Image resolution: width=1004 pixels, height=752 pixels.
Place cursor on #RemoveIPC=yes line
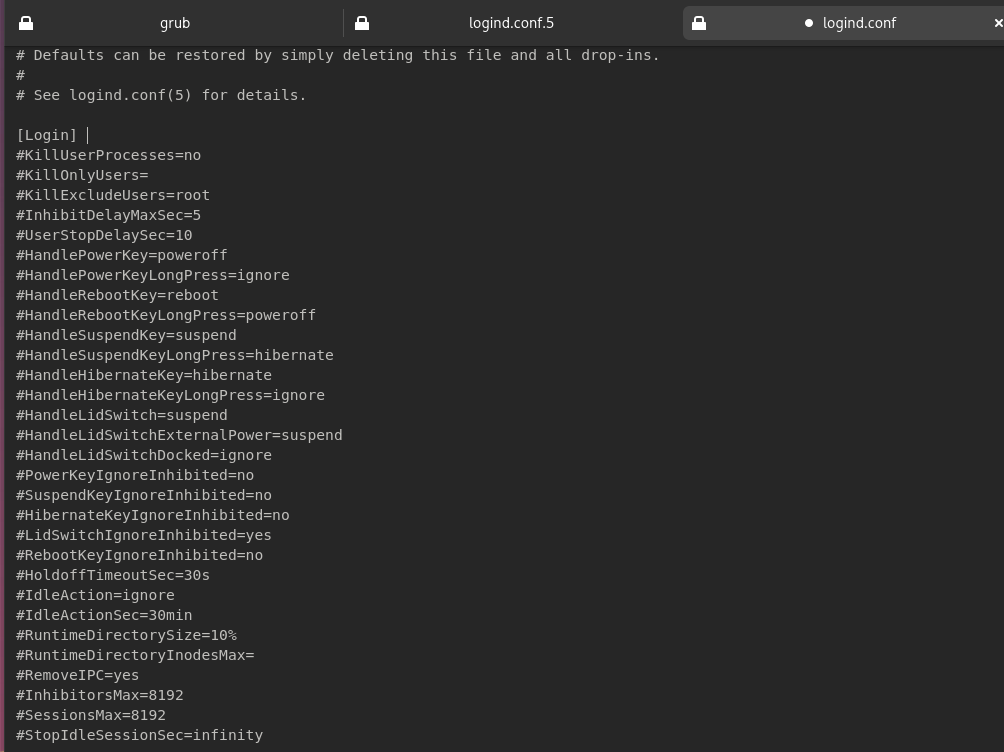pos(77,675)
